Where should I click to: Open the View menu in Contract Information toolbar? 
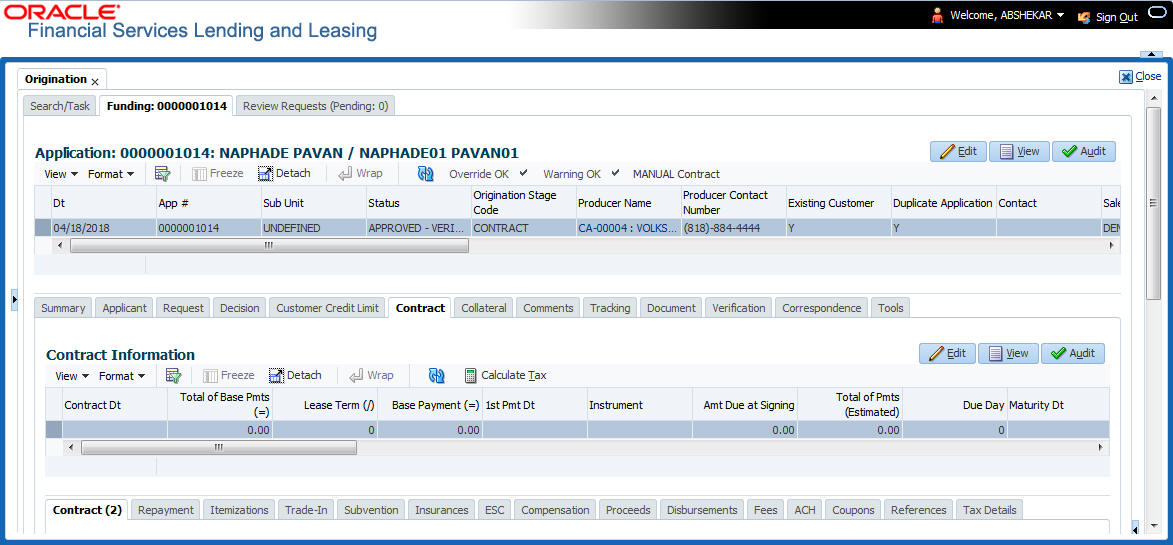[72, 375]
